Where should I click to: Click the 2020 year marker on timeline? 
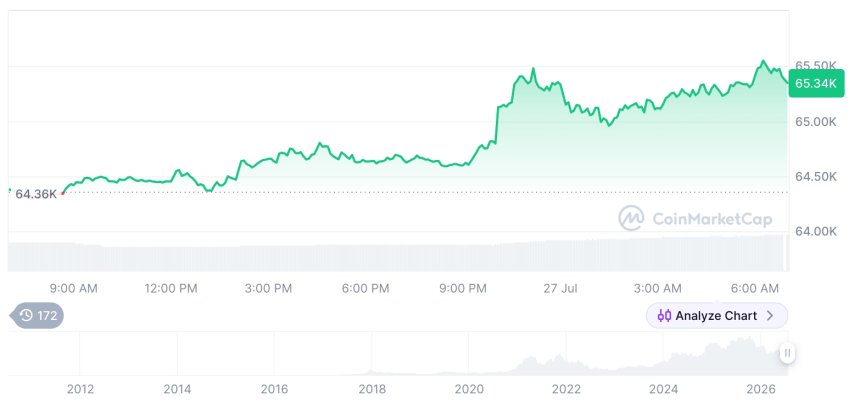coord(469,389)
